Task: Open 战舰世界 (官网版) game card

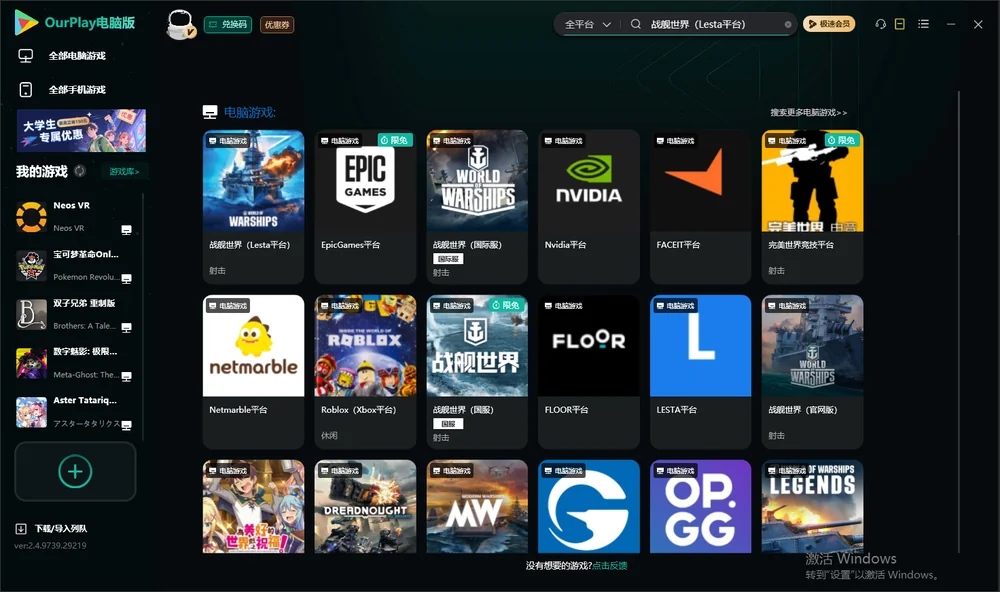Action: pos(812,372)
